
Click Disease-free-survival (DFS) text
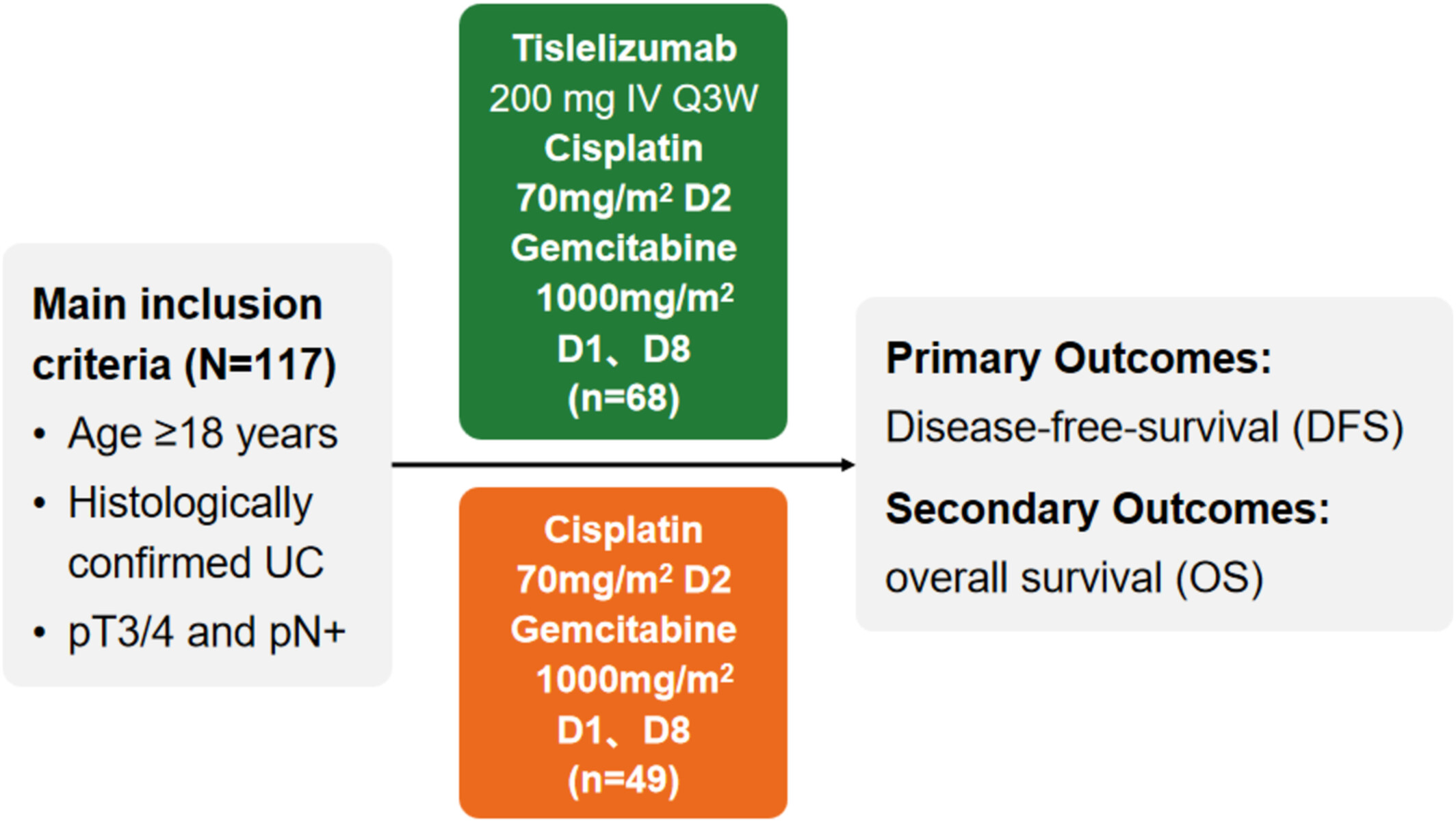tap(1144, 428)
